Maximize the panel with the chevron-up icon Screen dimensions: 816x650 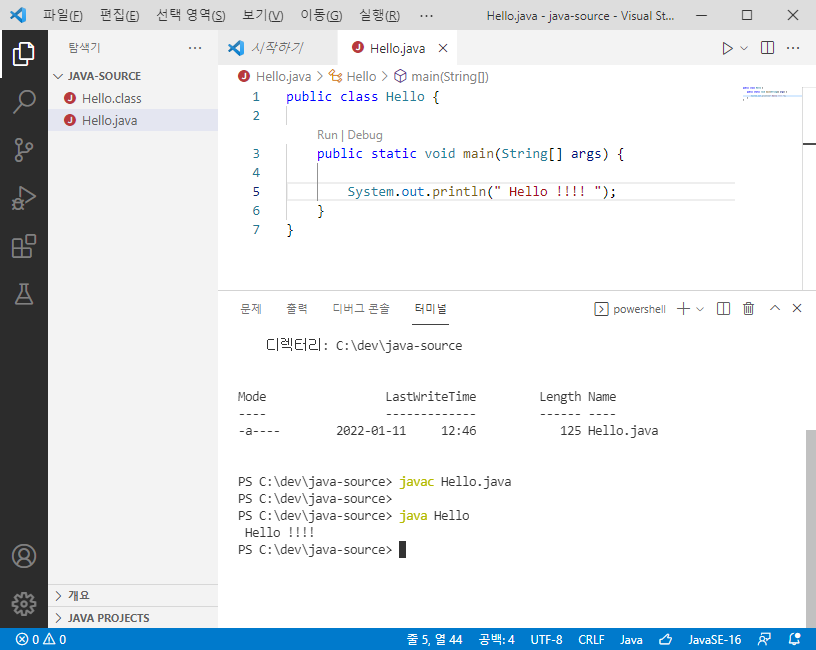[775, 308]
